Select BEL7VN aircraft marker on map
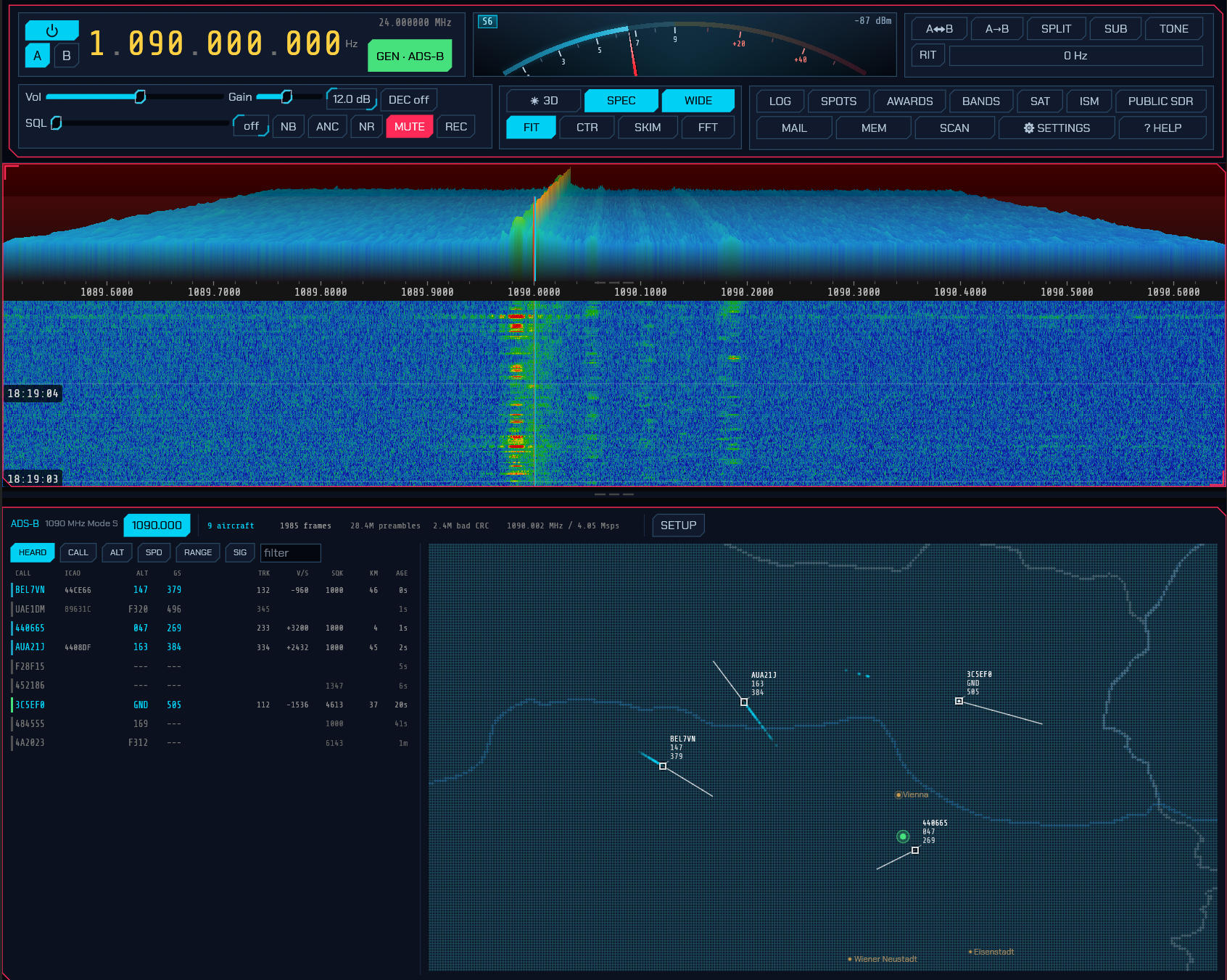 click(663, 766)
